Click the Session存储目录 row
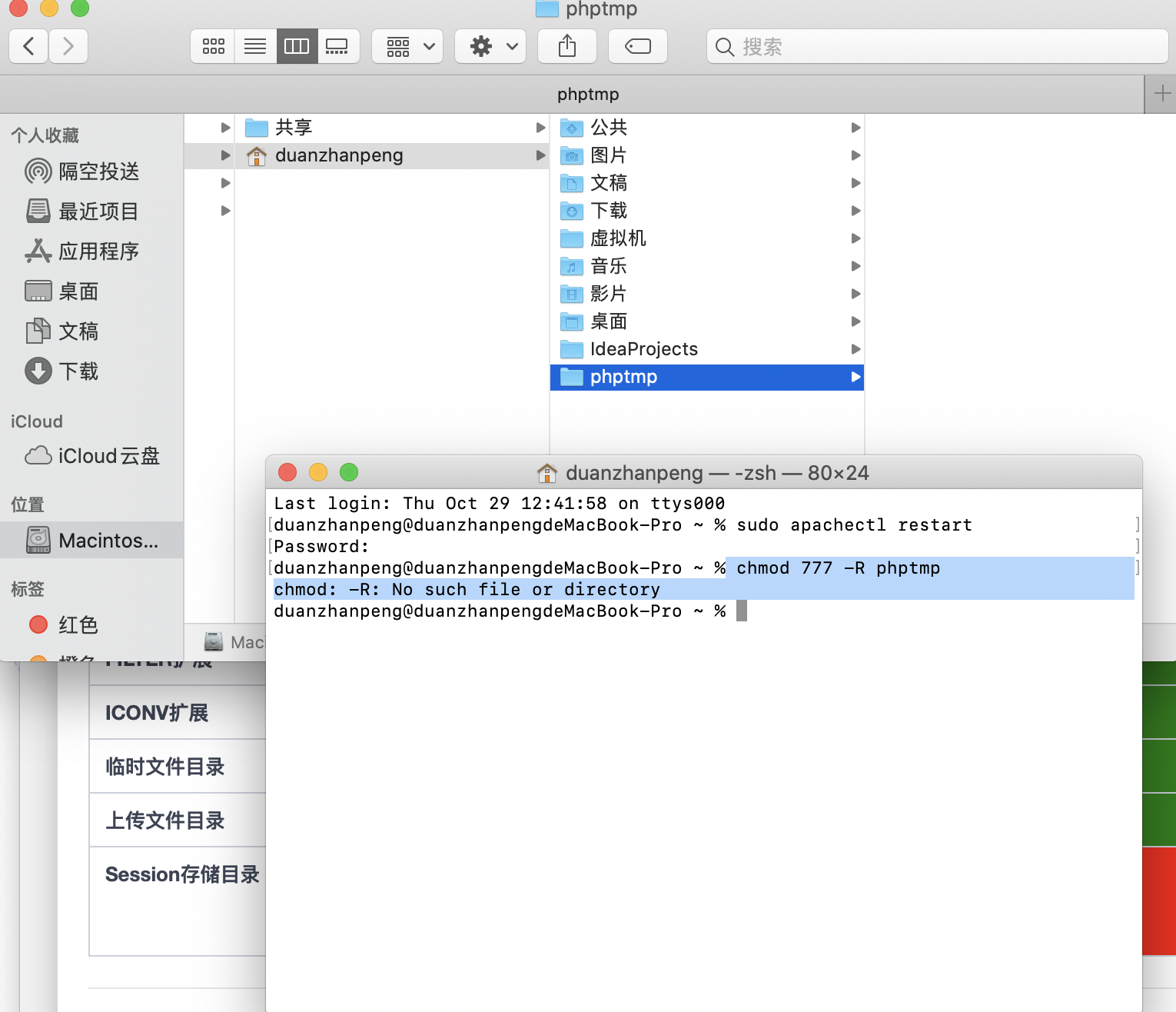1176x1012 pixels. (x=178, y=901)
